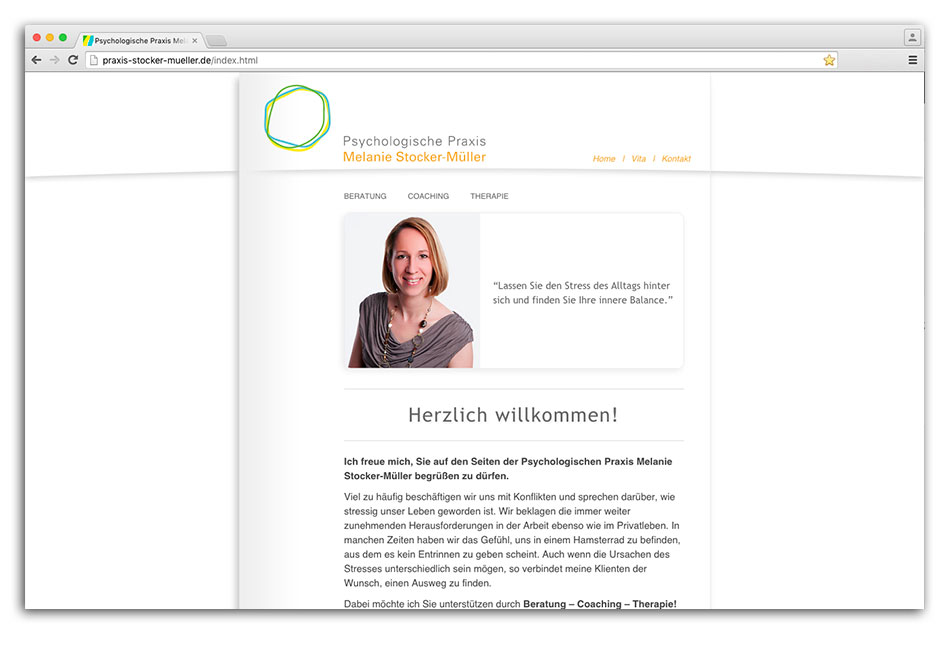Open the THERAPIE section
This screenshot has width=950, height=659.
[489, 196]
